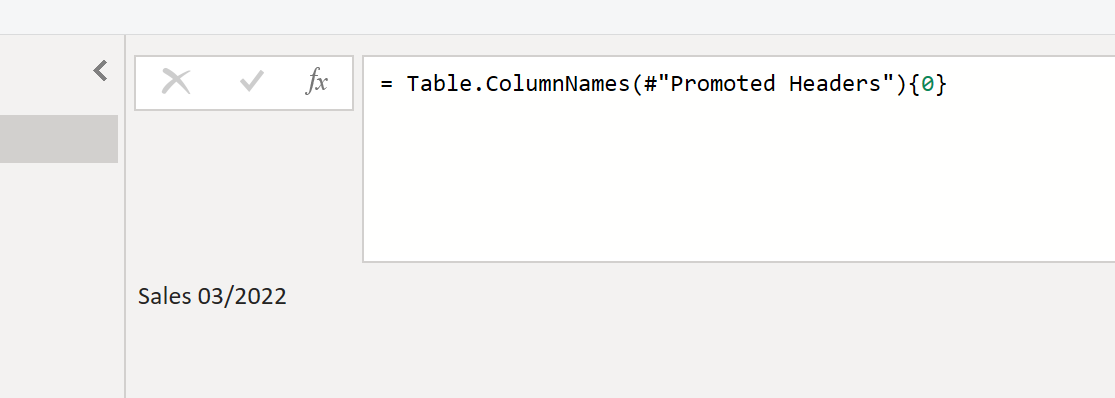Click empty Queries pane area below selection
The height and width of the screenshot is (398, 1115).
(59, 280)
